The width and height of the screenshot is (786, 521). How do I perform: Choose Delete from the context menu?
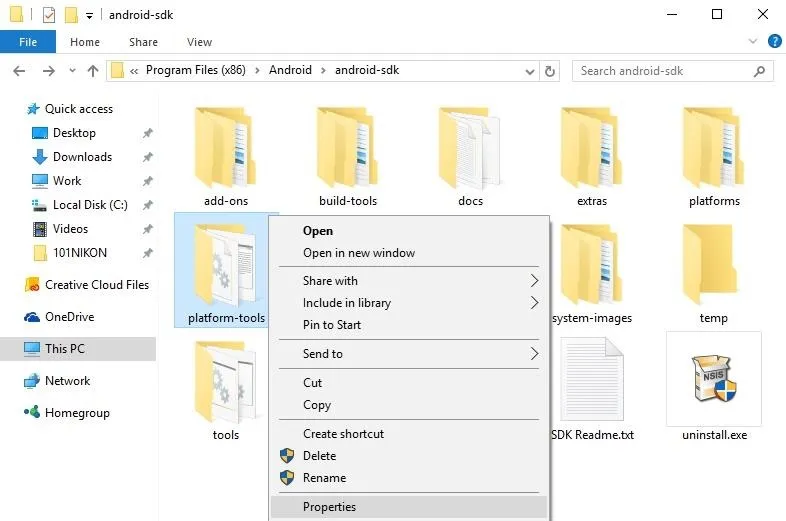pyautogui.click(x=408, y=456)
